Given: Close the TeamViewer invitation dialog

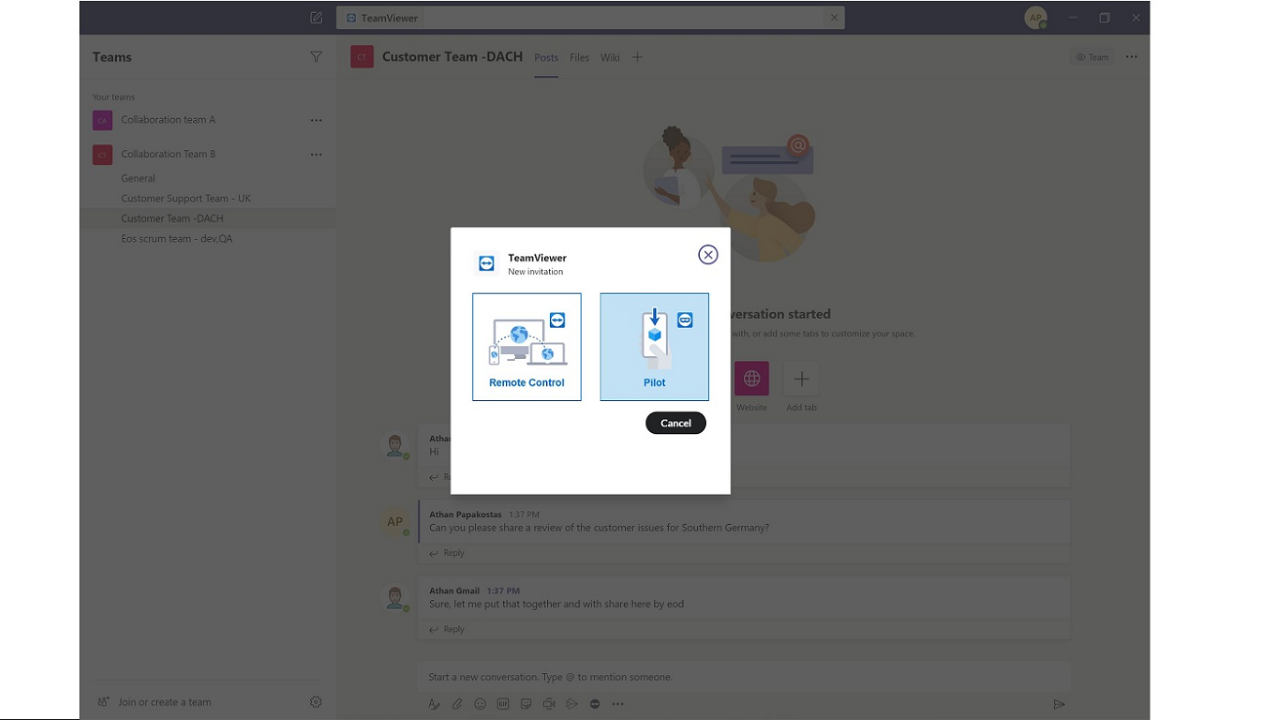Looking at the screenshot, I should (708, 255).
